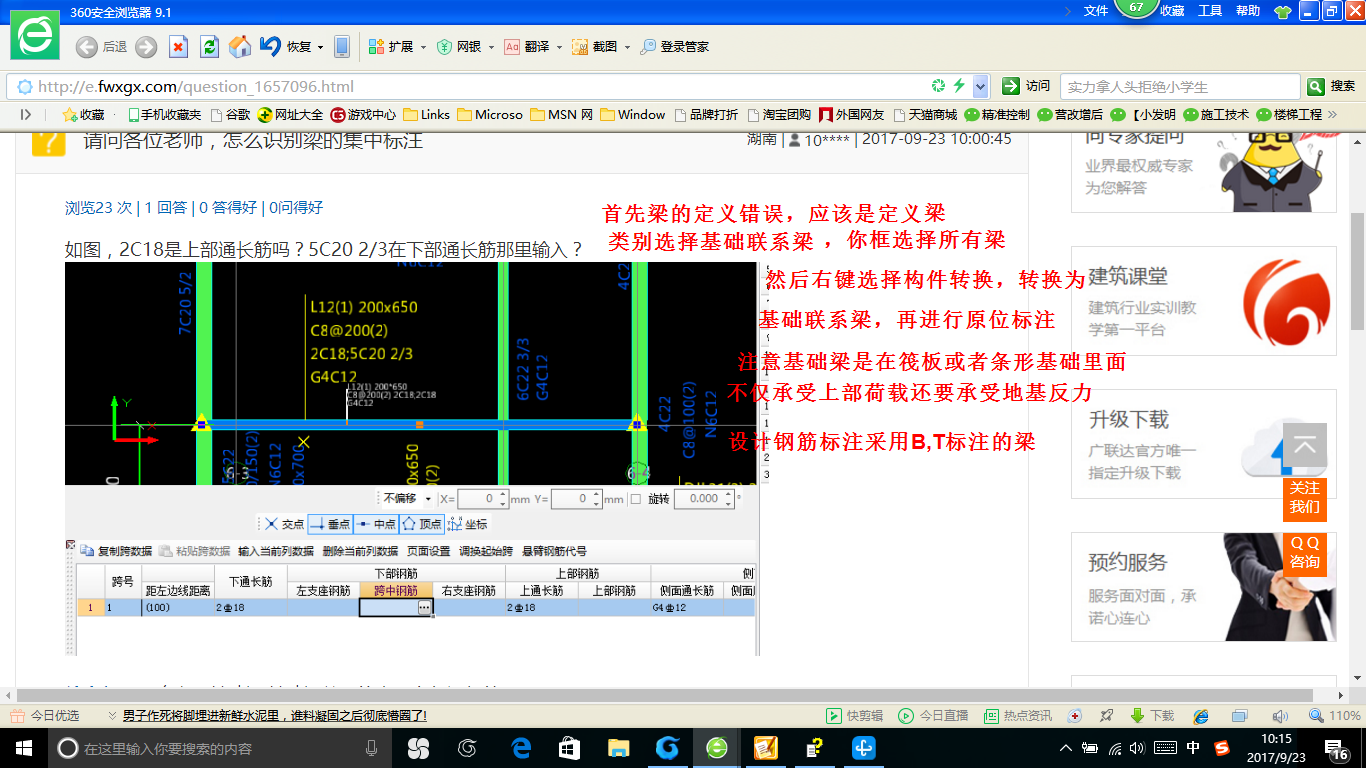Click the green 67 speed-up ball

coord(1136,8)
